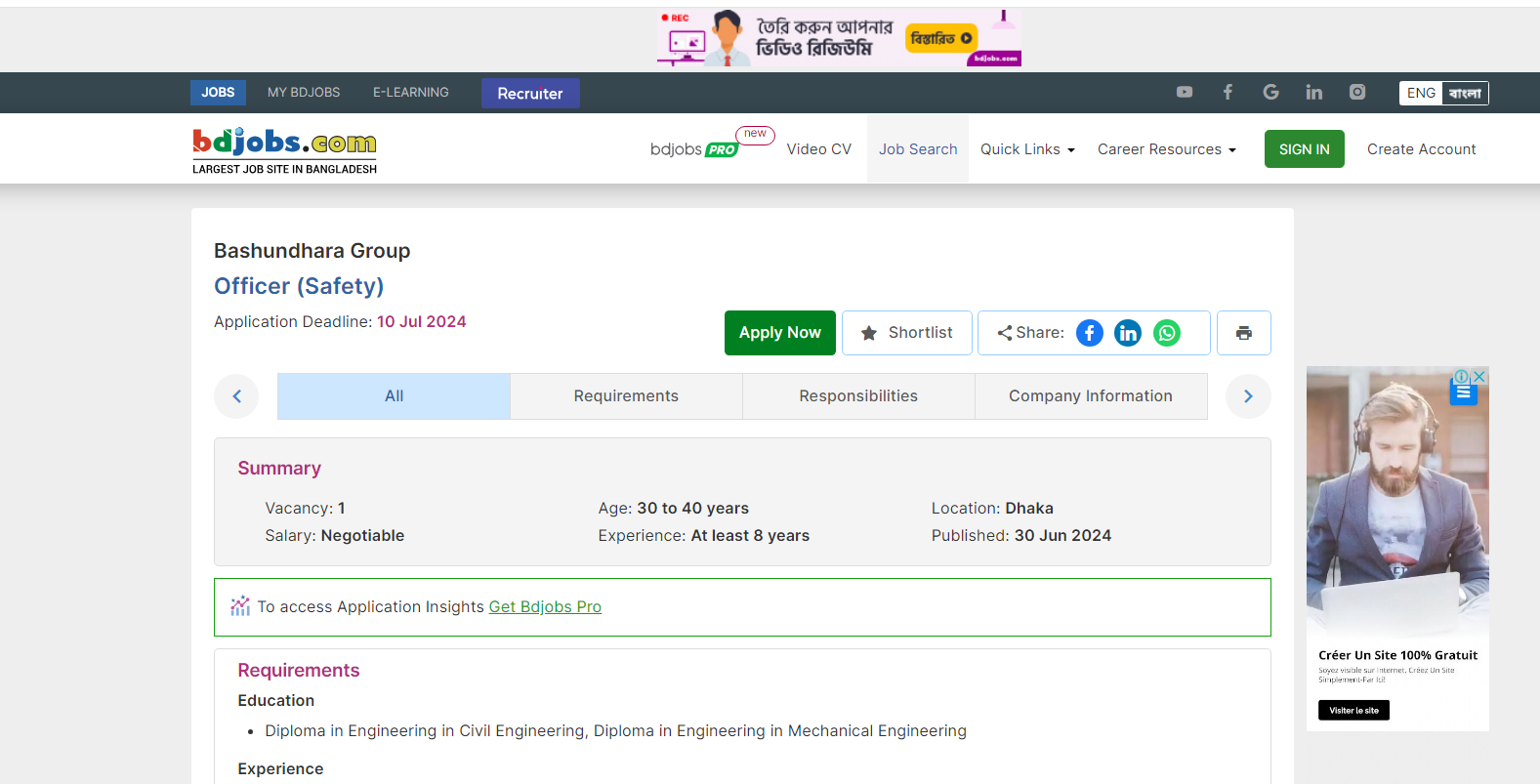
Task: Switch language to Bangla
Action: click(1465, 93)
